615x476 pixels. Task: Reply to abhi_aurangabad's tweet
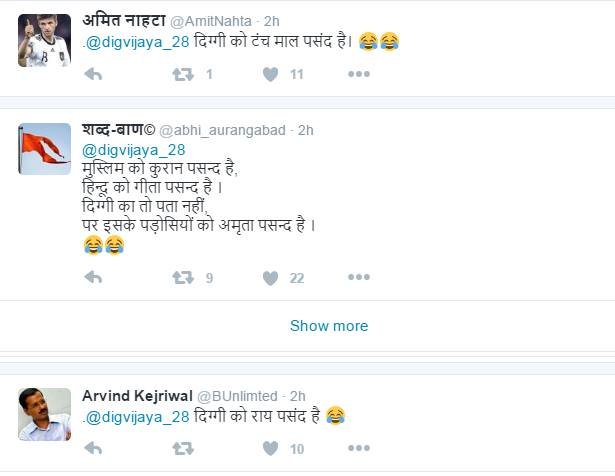point(93,277)
